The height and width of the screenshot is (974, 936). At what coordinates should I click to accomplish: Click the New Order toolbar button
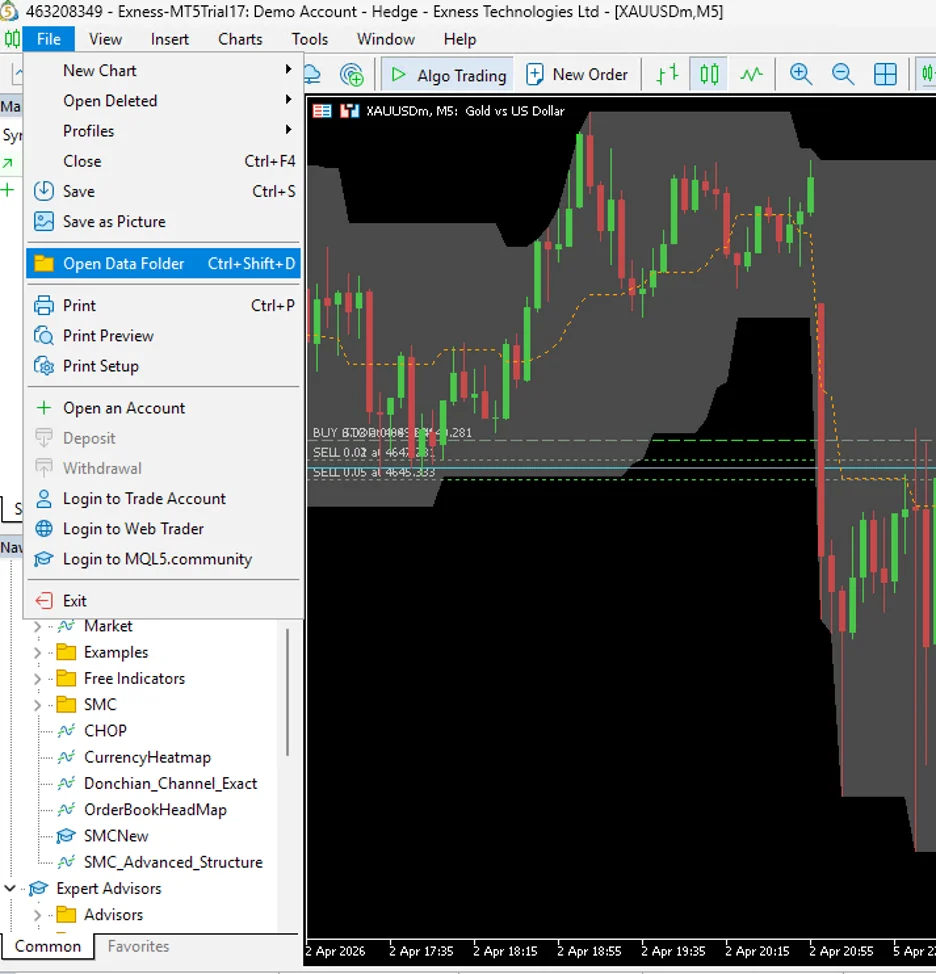[x=577, y=74]
